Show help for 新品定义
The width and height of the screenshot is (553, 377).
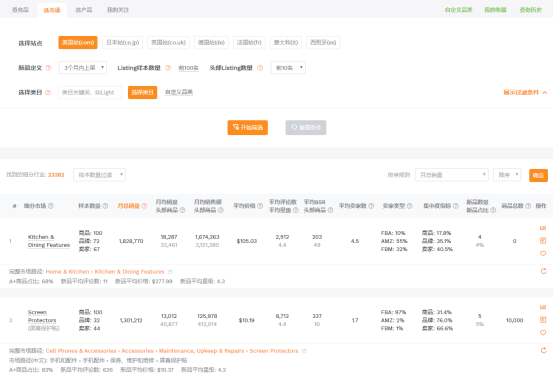(48, 68)
